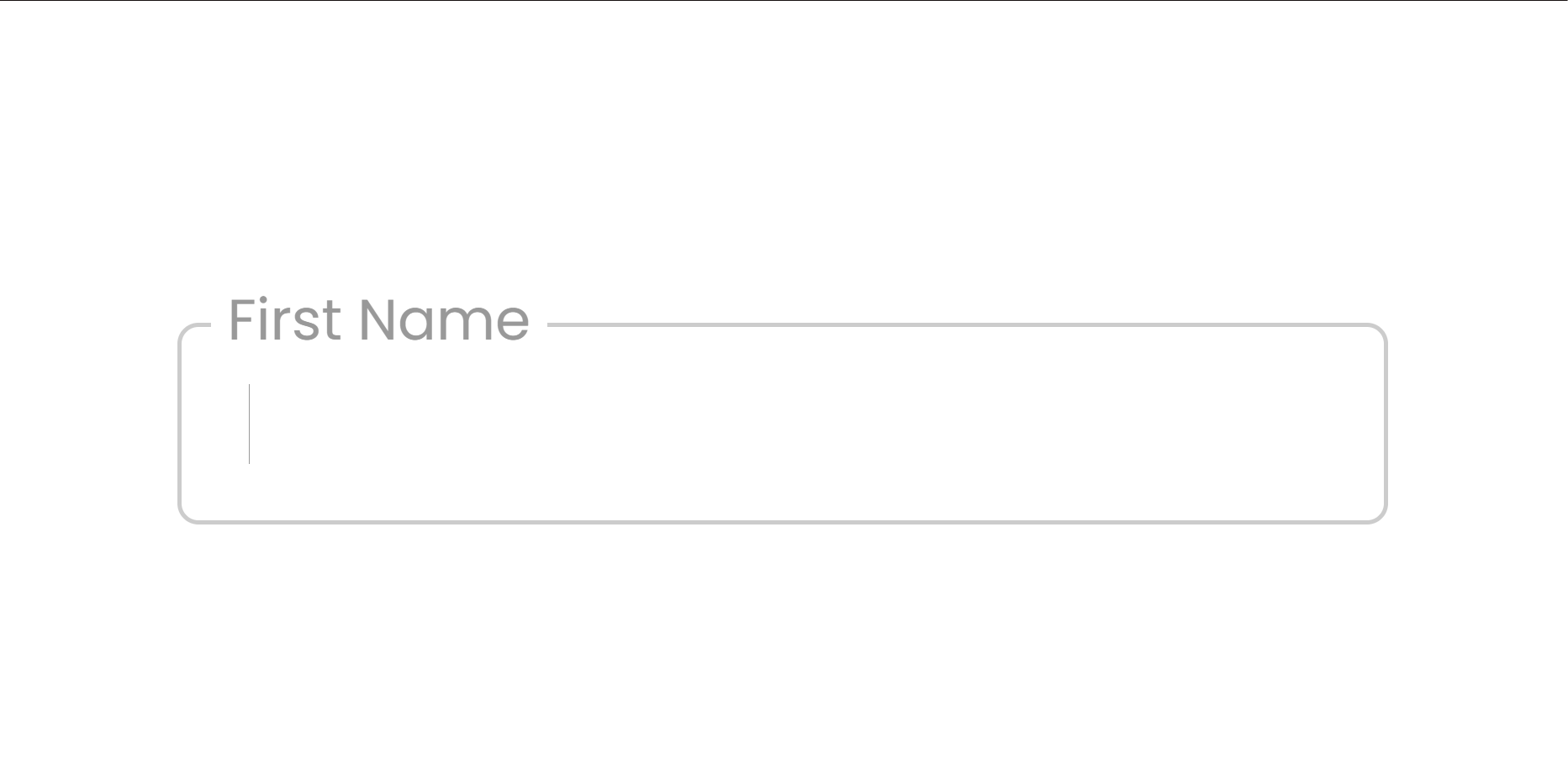Viewport: 1568px width, 759px height.
Task: Click the "First Name" floating label
Action: pyautogui.click(x=378, y=320)
